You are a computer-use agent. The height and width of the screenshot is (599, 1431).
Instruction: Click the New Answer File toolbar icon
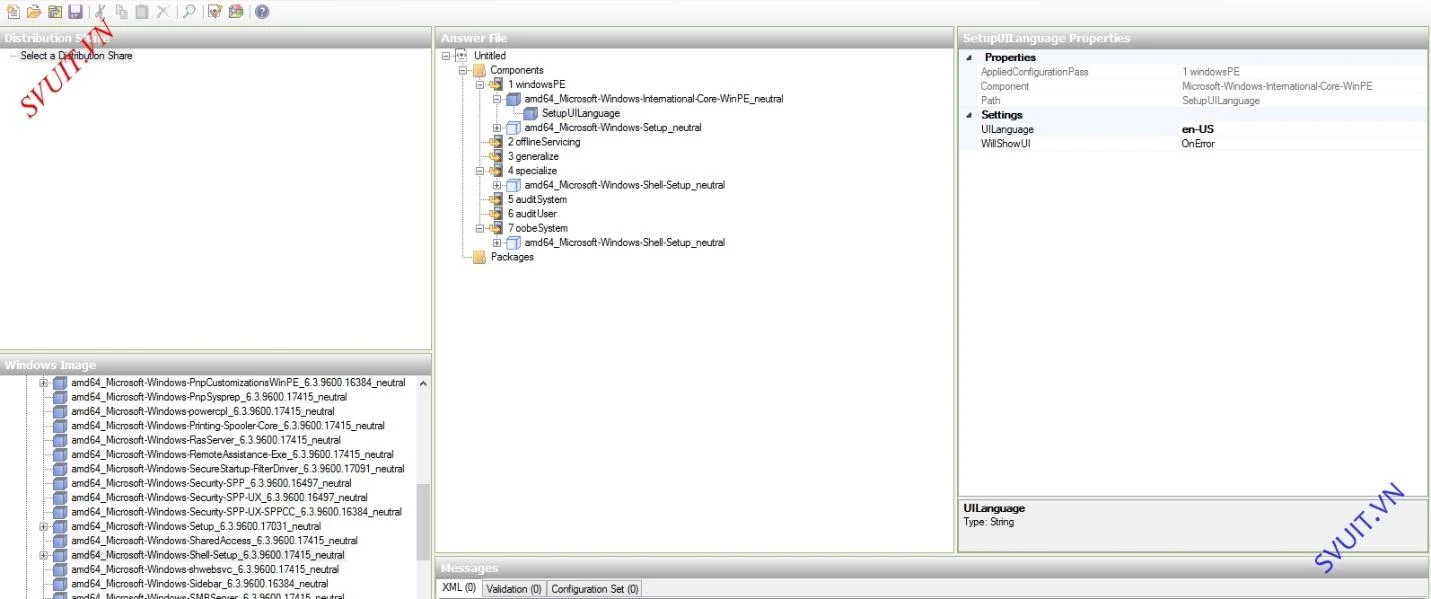pyautogui.click(x=13, y=12)
